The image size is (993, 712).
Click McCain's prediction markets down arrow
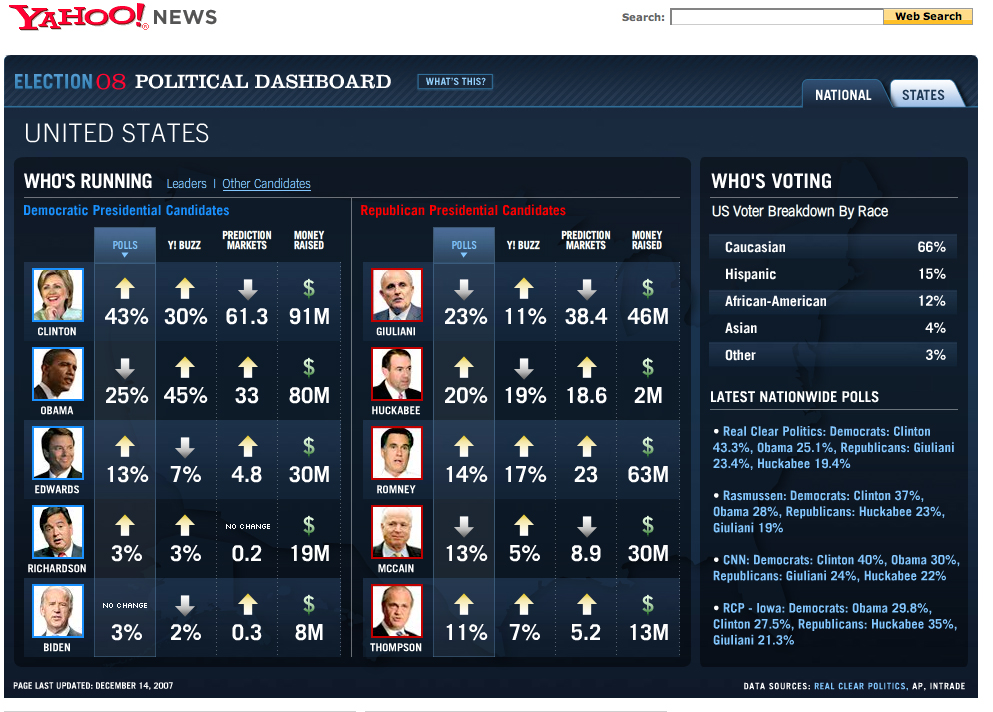pos(587,526)
